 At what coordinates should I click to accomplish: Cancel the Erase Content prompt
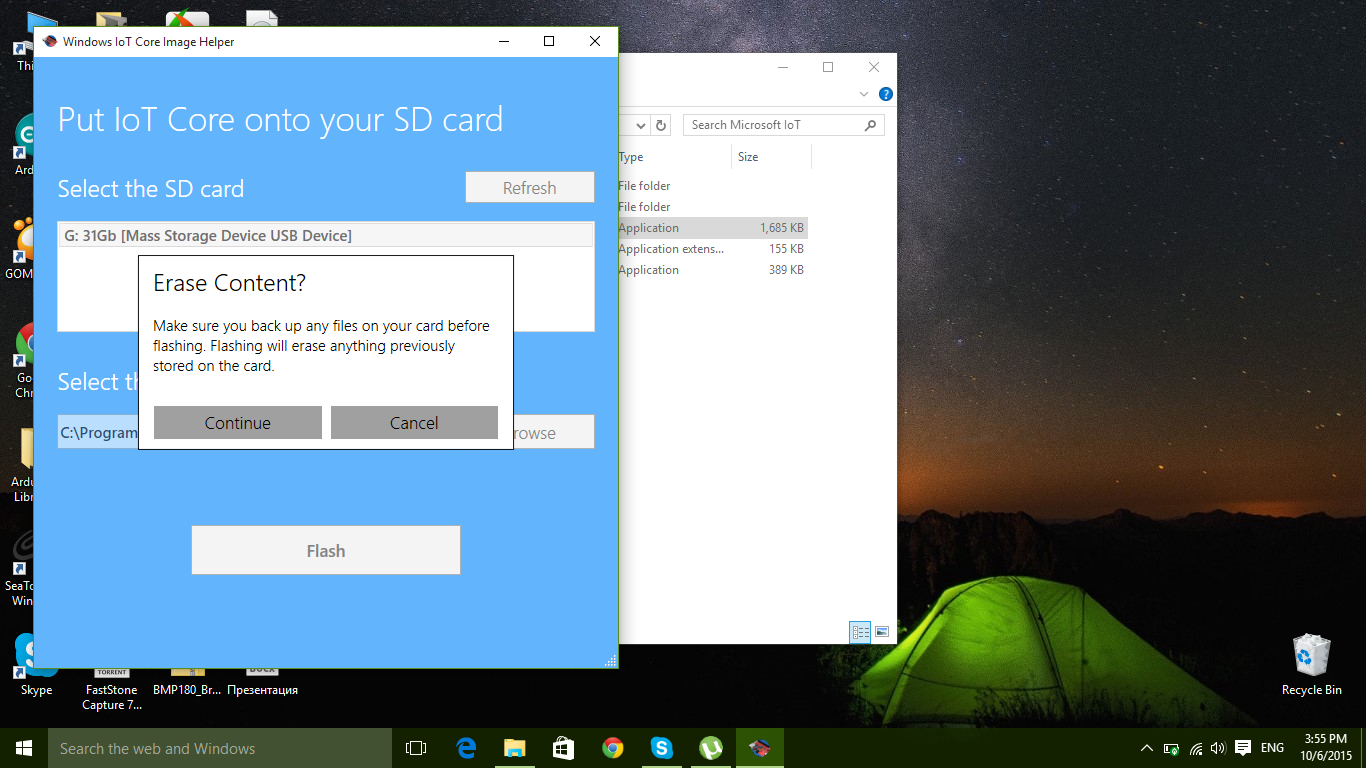pos(414,422)
